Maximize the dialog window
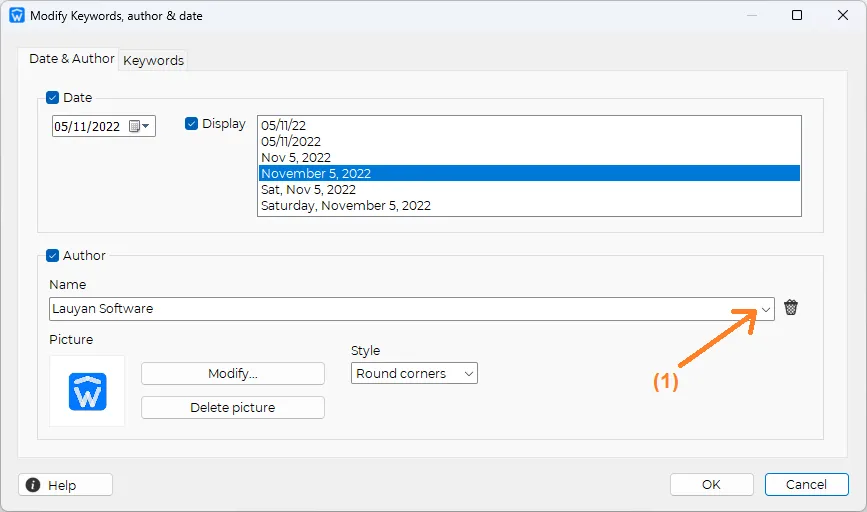This screenshot has width=867, height=512. [797, 15]
